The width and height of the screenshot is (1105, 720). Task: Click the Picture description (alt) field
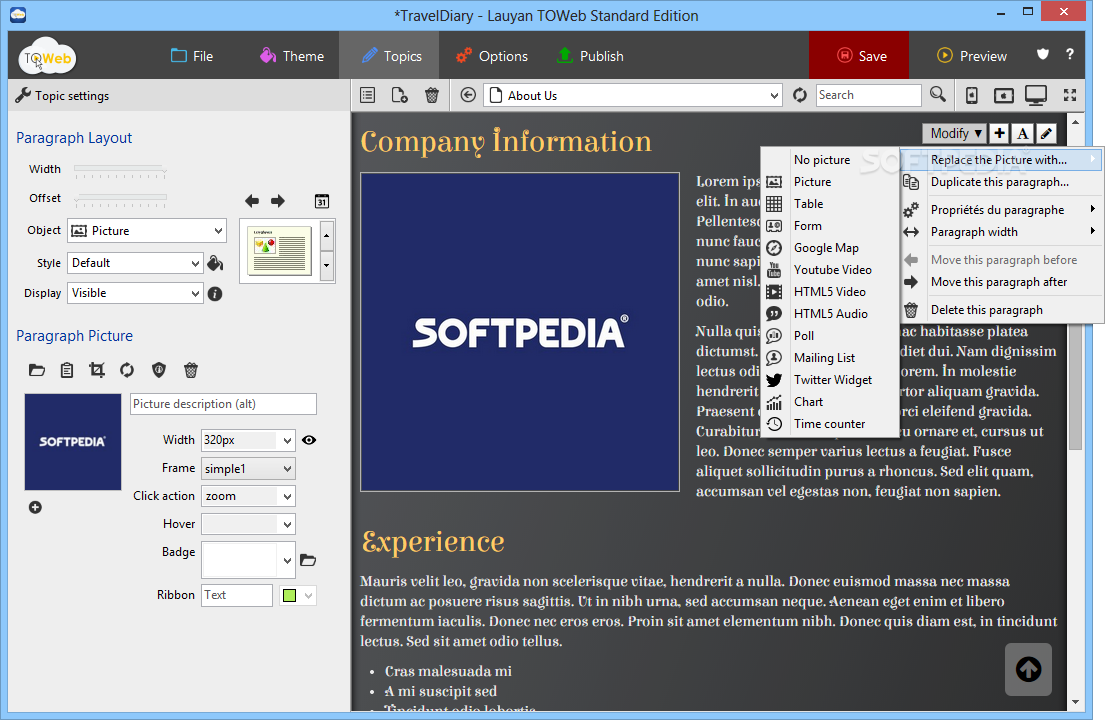point(223,404)
